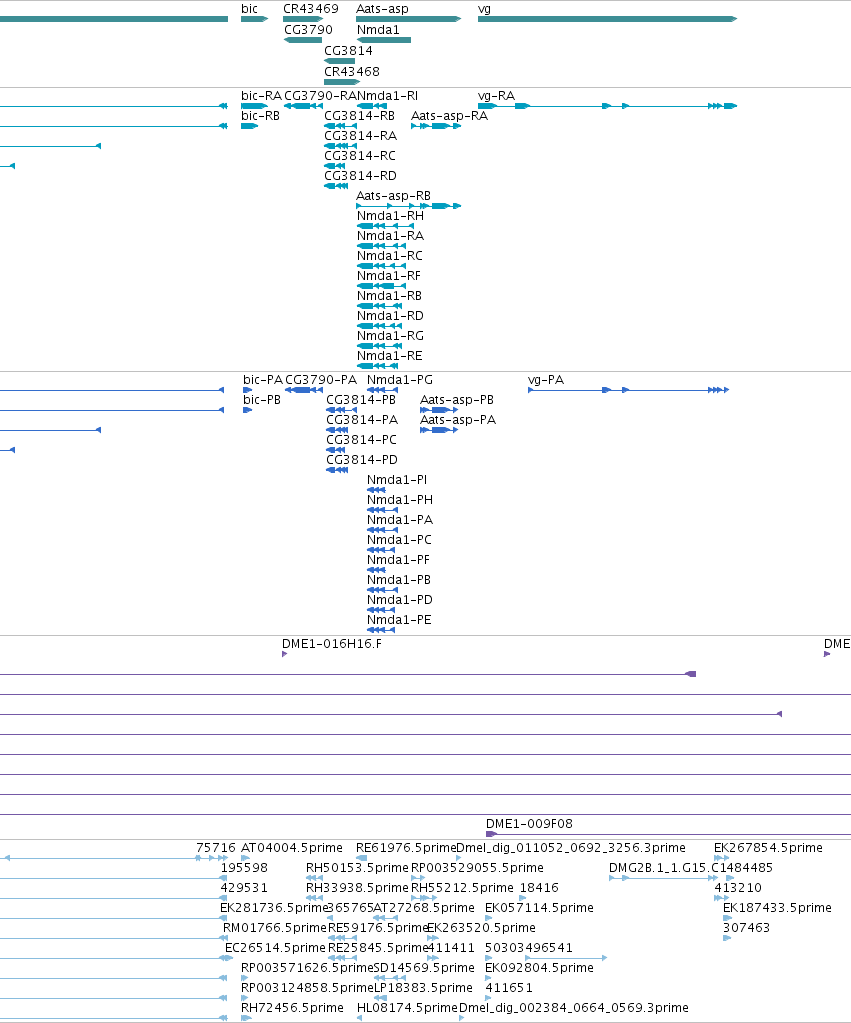Click the vg-PA protein label
This screenshot has width=851, height=1023.
point(546,380)
